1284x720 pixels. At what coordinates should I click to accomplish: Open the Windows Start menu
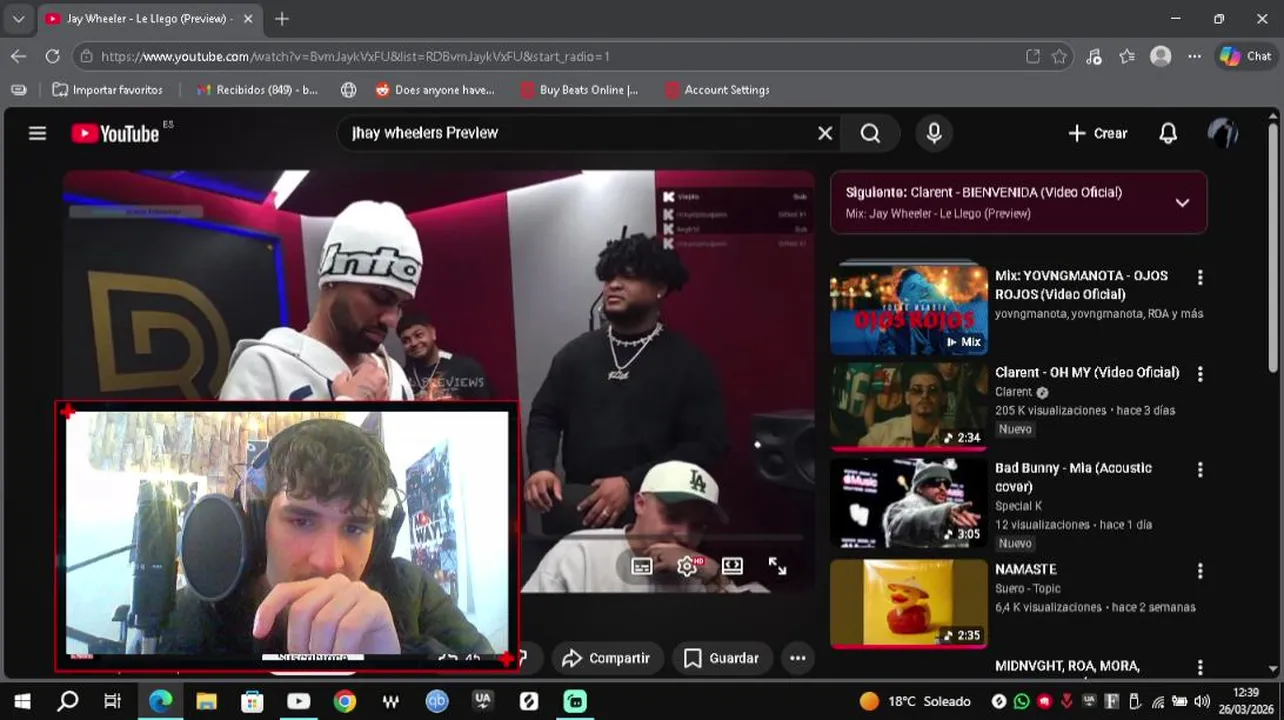tap(22, 701)
